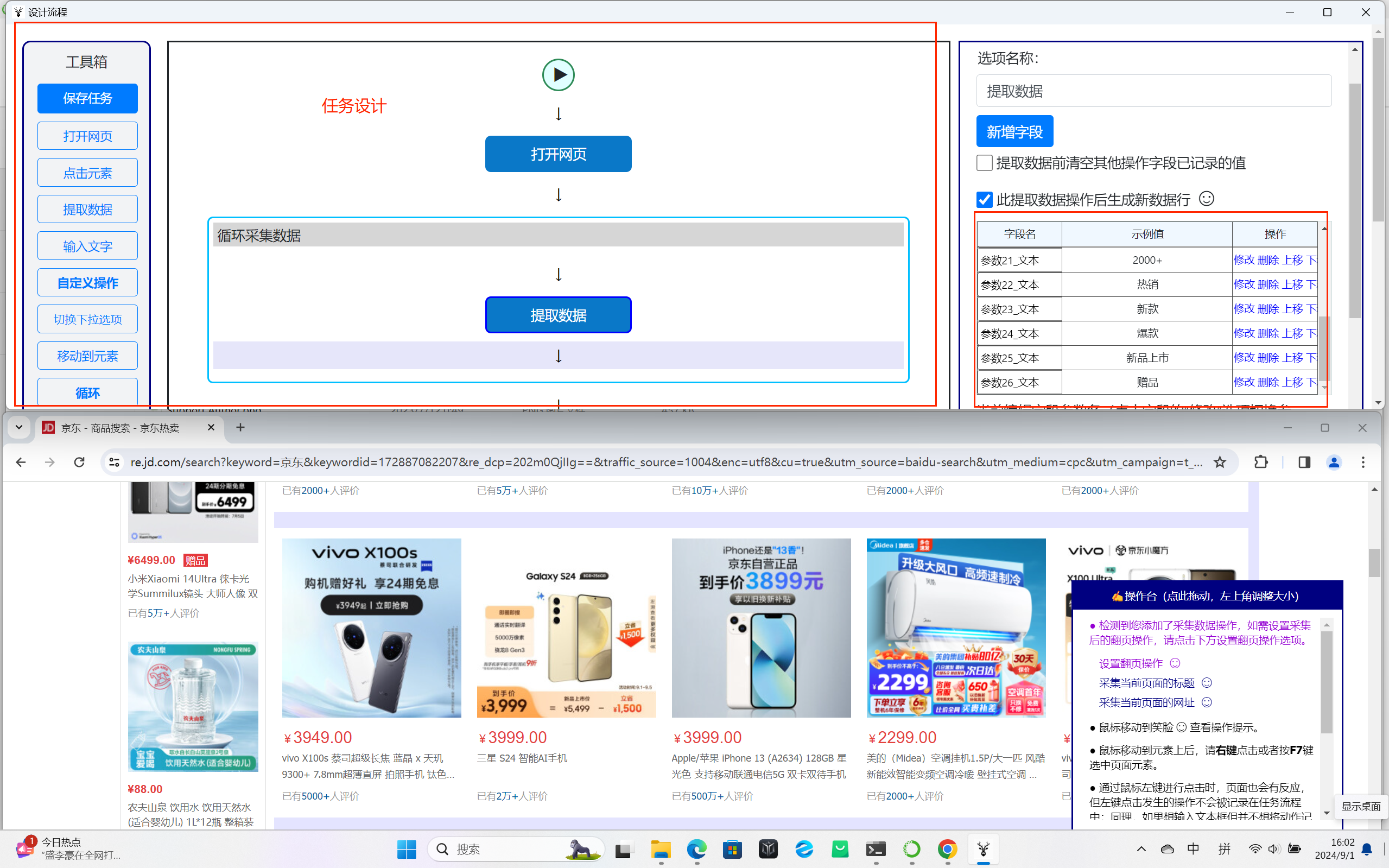This screenshot has width=1389, height=868.
Task: Open Chrome side panel icon
Action: click(1304, 462)
